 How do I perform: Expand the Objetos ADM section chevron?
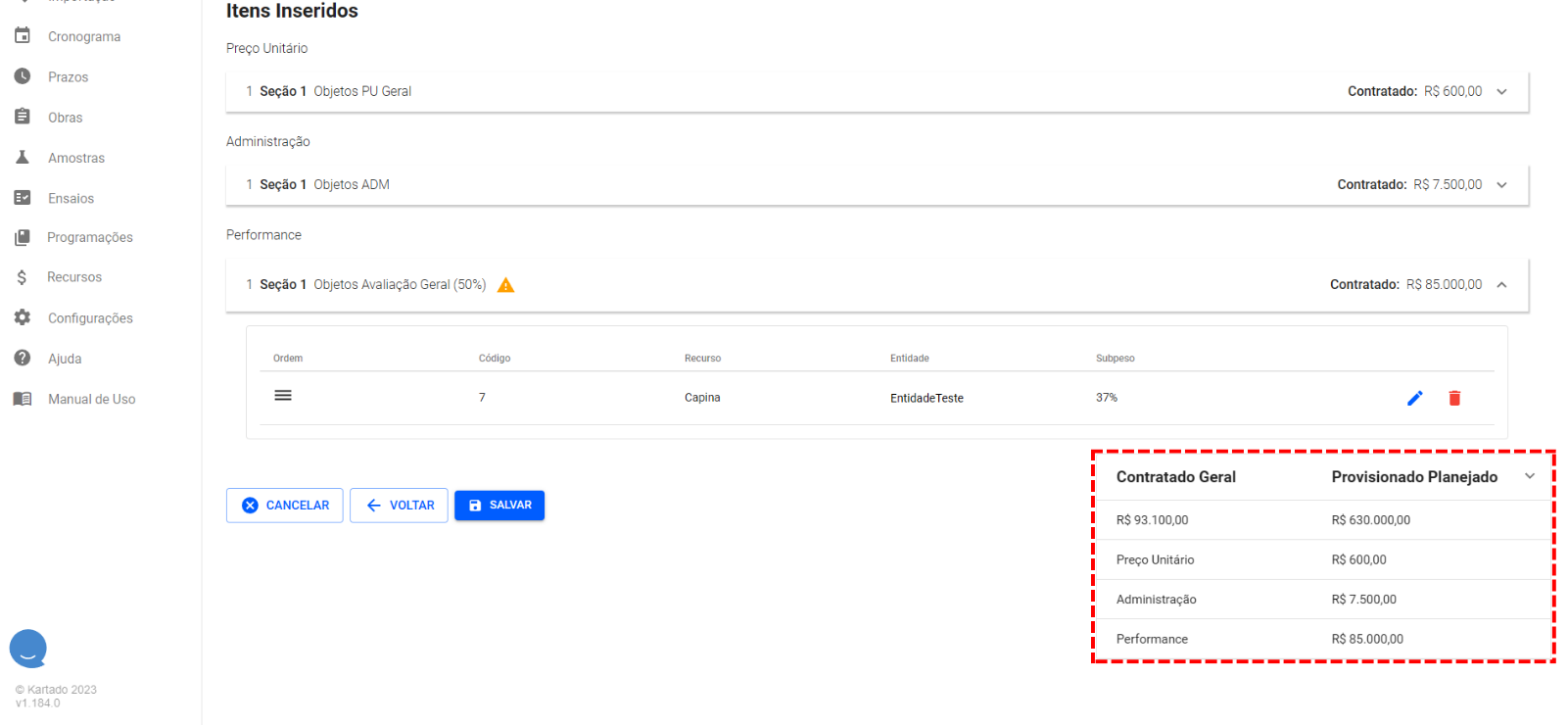[1501, 185]
